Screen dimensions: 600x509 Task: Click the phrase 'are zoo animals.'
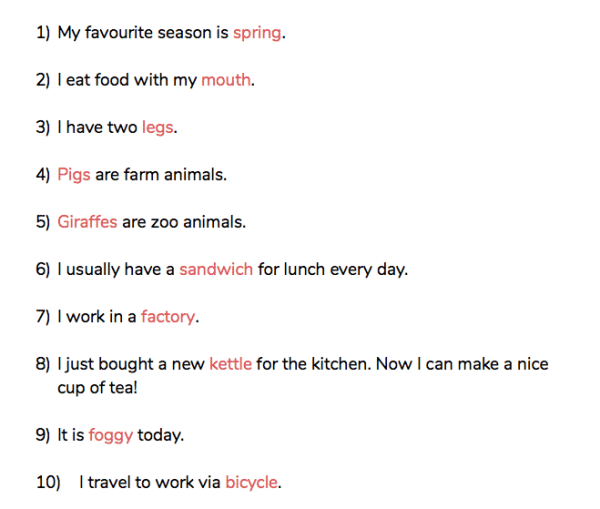click(184, 222)
